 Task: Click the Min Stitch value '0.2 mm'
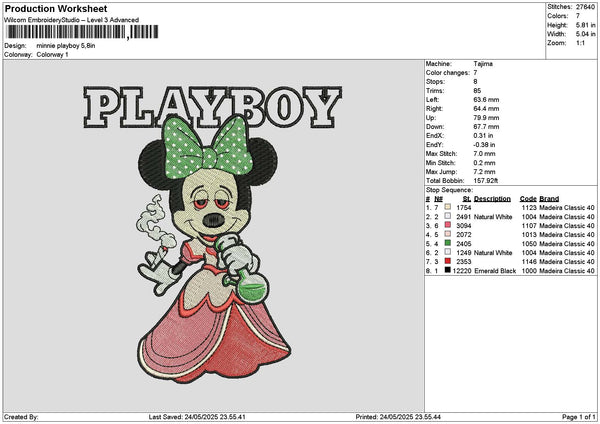point(484,163)
